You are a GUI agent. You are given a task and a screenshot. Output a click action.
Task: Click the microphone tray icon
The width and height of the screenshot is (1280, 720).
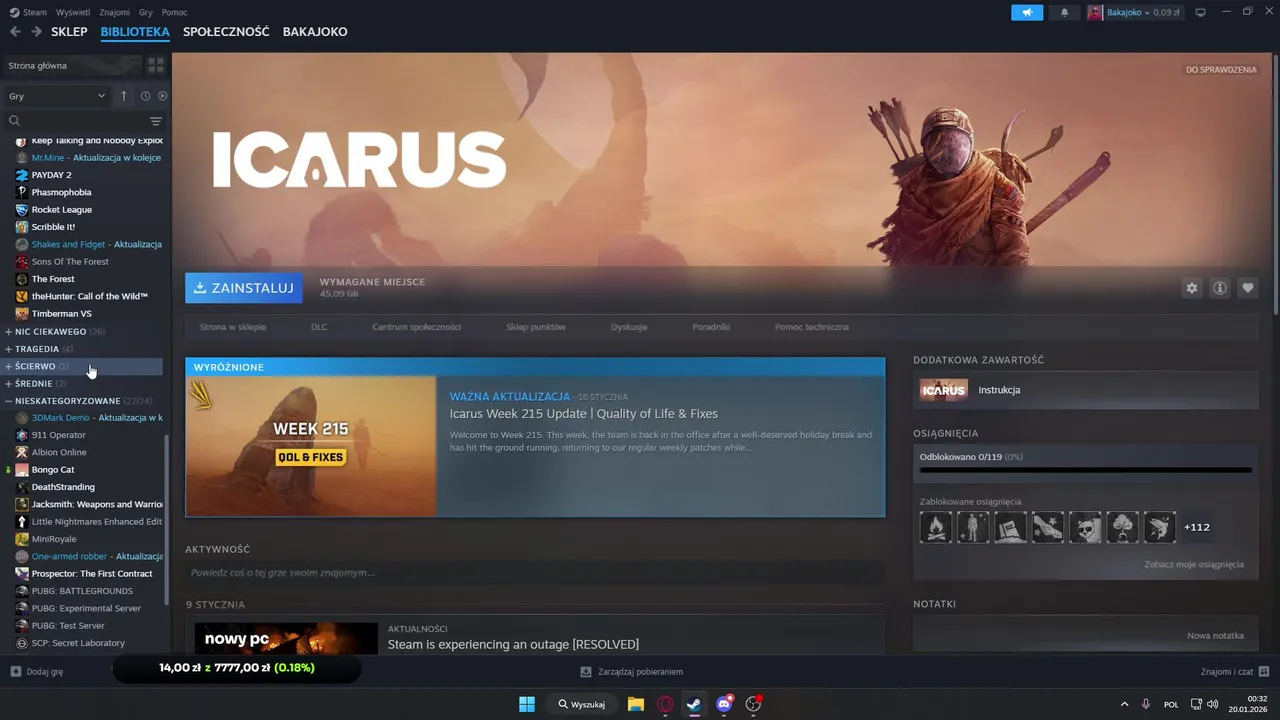[1146, 704]
